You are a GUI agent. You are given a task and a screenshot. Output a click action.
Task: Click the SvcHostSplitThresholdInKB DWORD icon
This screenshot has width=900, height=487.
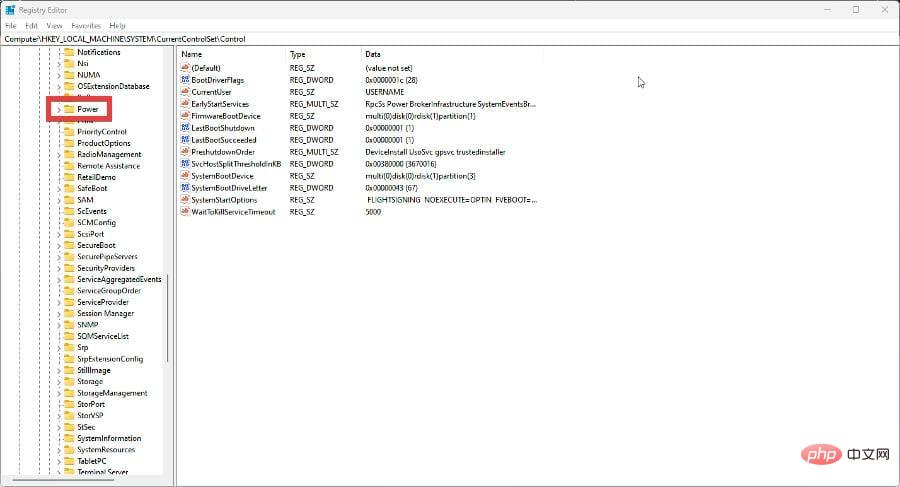coord(185,164)
